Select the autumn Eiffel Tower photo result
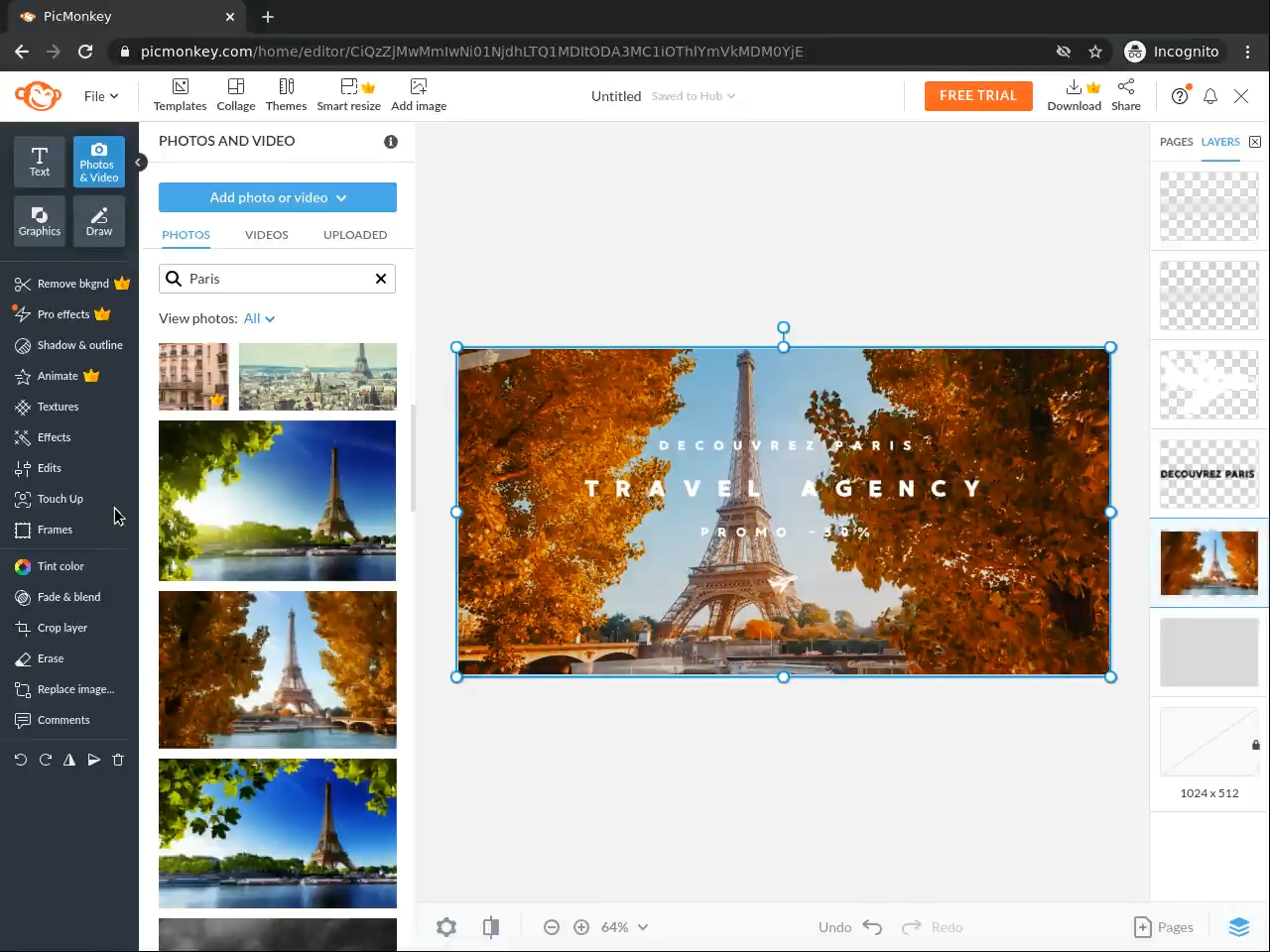 click(278, 669)
